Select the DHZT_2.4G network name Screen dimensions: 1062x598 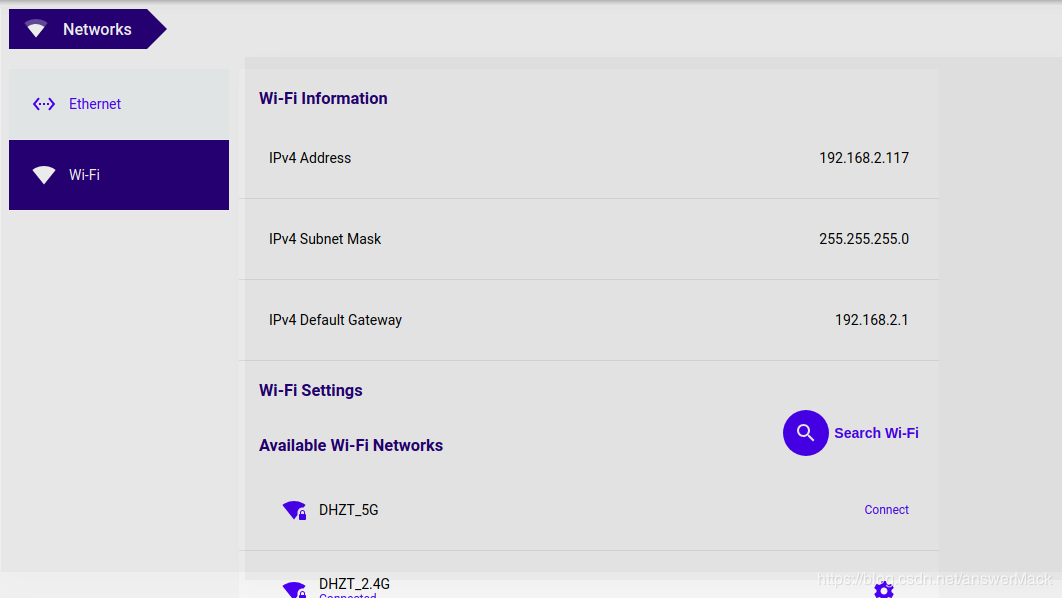pos(354,584)
